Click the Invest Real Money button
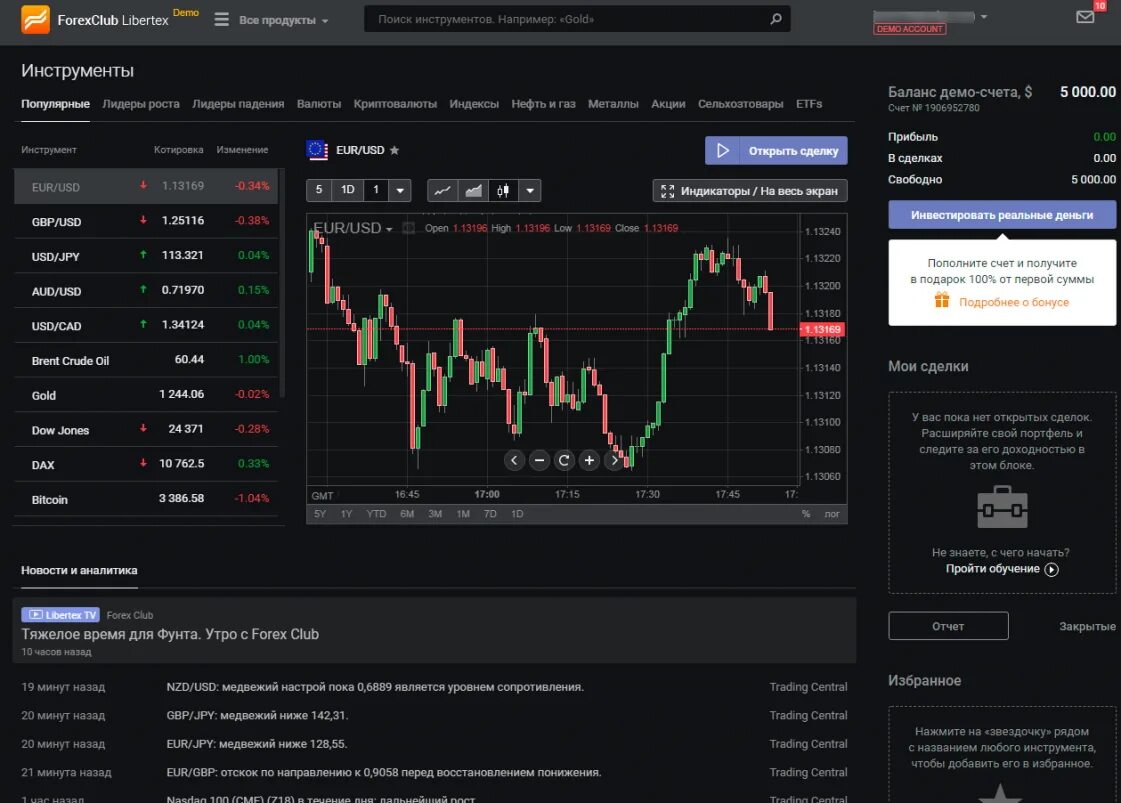 point(1002,215)
